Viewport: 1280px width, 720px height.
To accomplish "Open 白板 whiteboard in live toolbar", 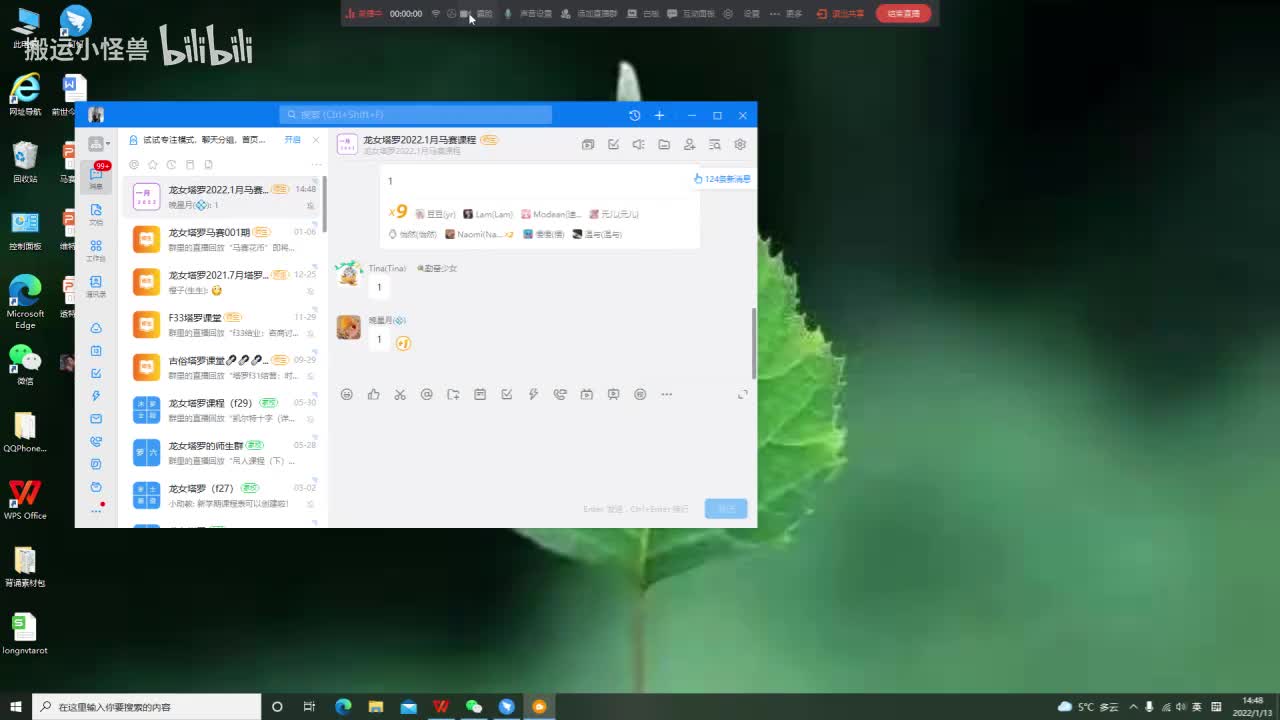I will (643, 13).
